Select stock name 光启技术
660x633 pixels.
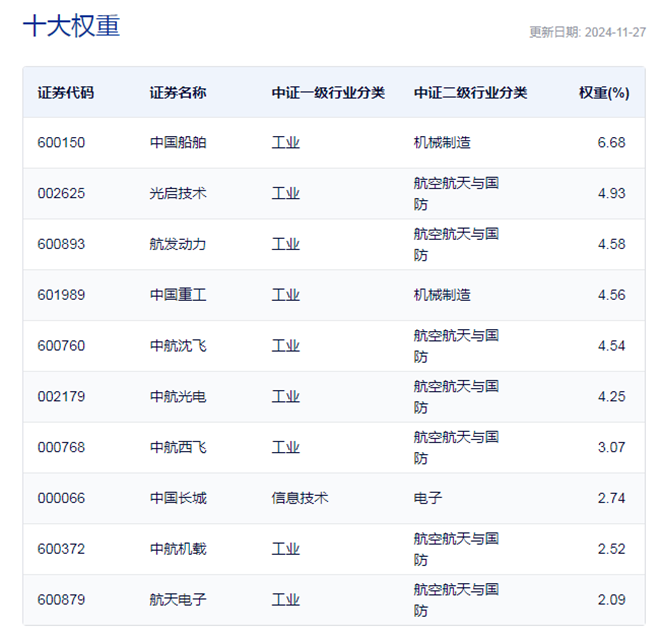click(178, 194)
